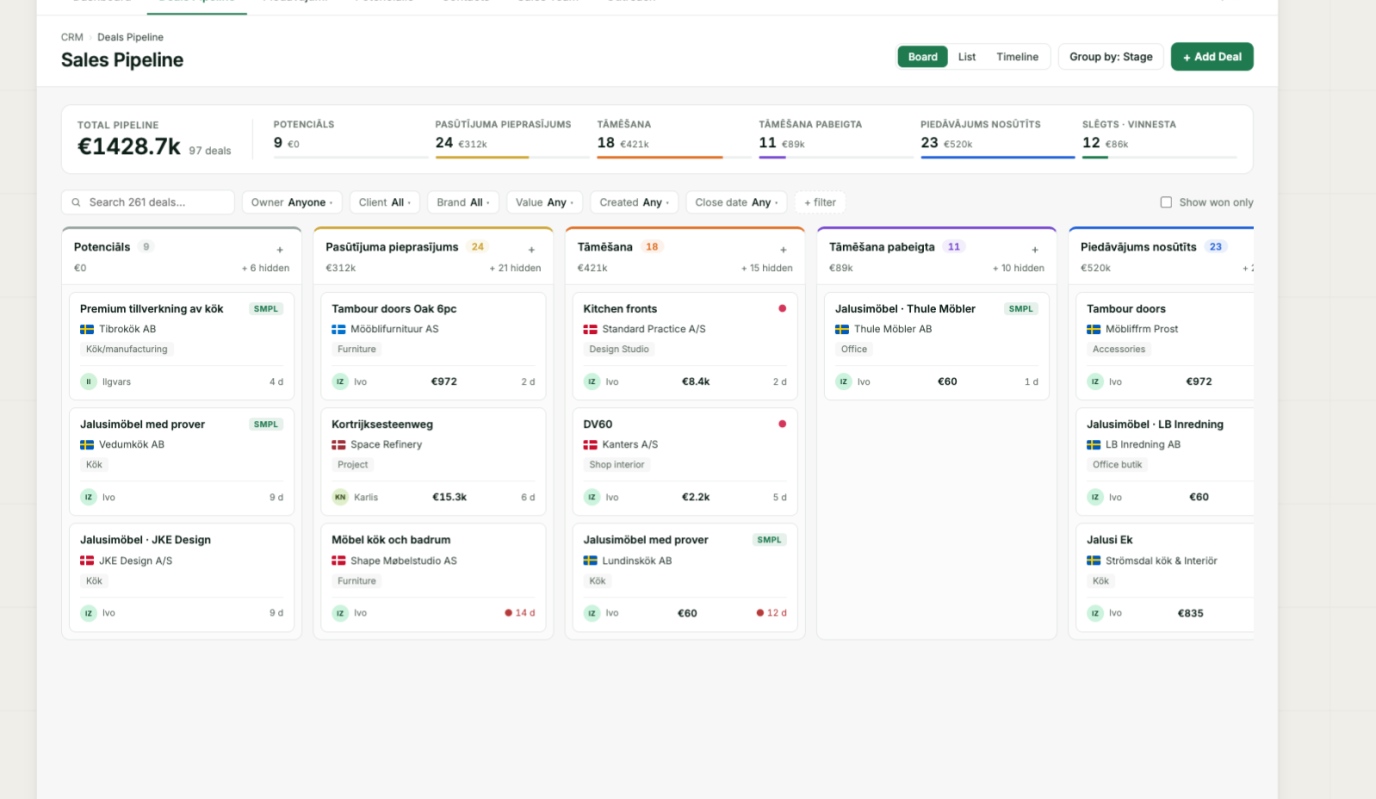Image resolution: width=1376 pixels, height=799 pixels.
Task: Open the Created Any filter dropdown
Action: pos(634,202)
